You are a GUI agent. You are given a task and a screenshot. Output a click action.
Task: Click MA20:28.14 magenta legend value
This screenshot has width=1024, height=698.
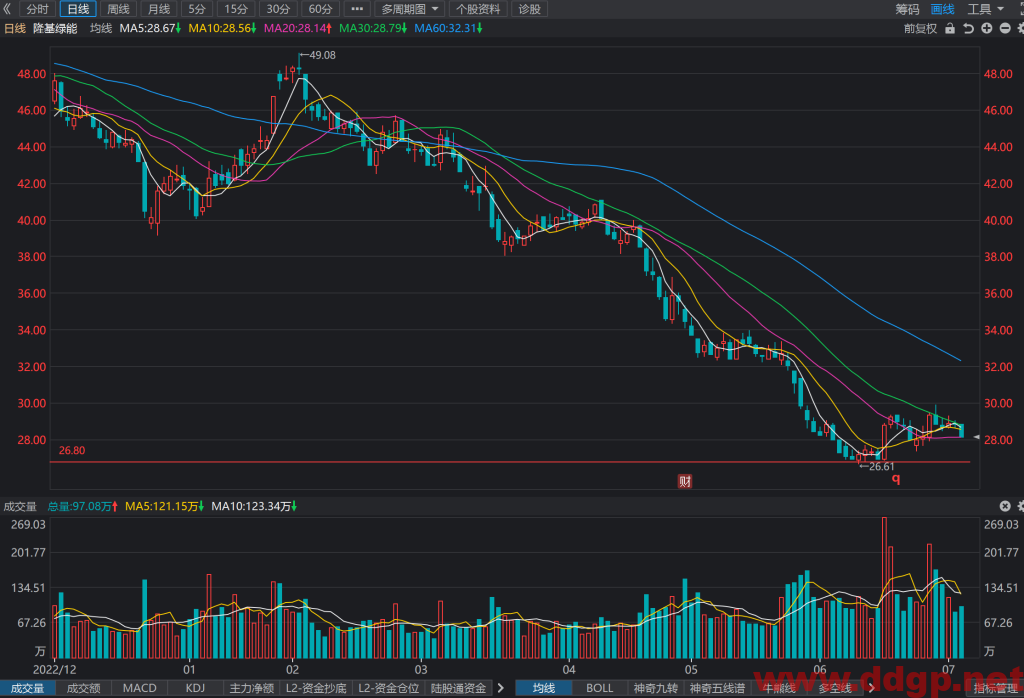pos(298,28)
